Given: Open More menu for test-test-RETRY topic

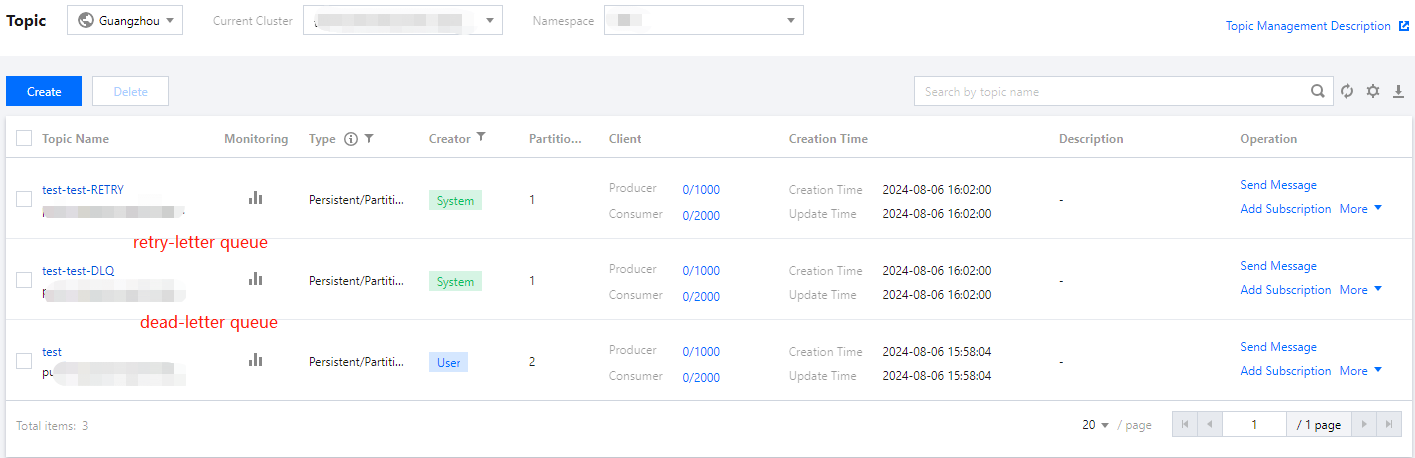Looking at the screenshot, I should coord(1360,209).
